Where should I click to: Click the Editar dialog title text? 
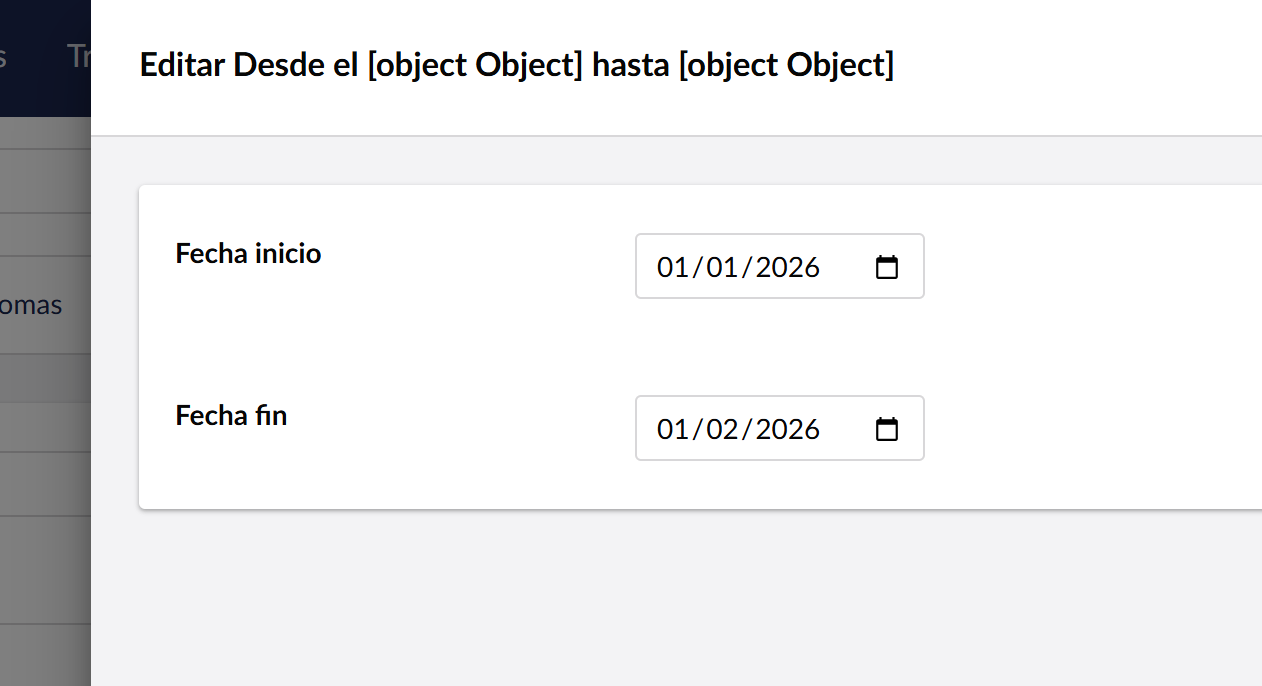pos(516,65)
